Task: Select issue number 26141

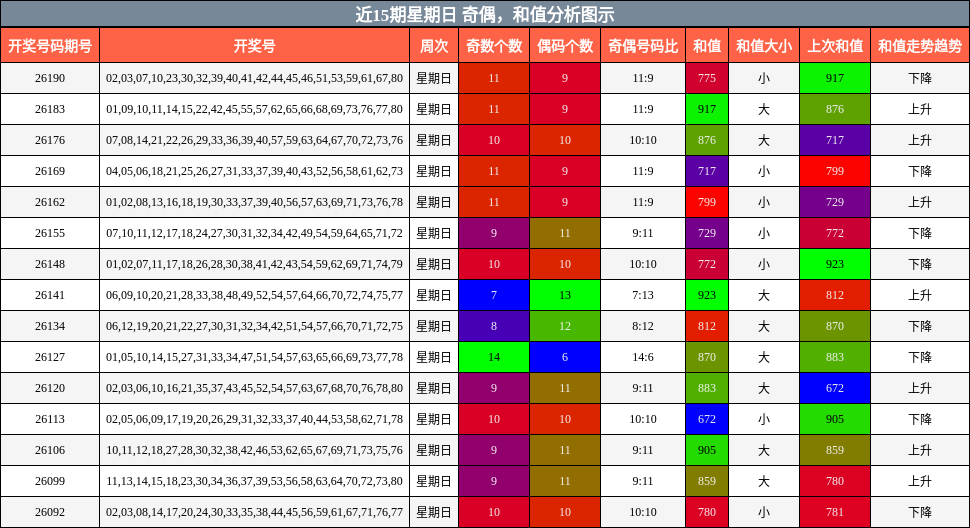Action: click(50, 295)
